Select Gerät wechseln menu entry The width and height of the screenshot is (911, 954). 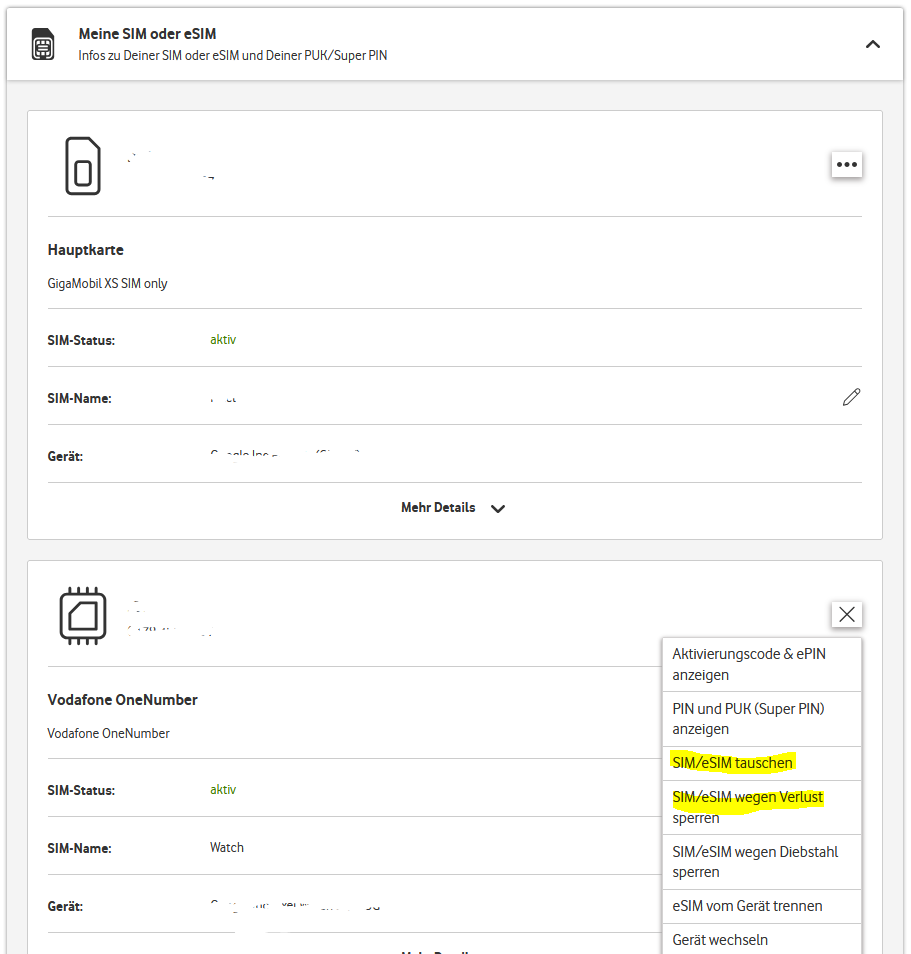(x=720, y=940)
